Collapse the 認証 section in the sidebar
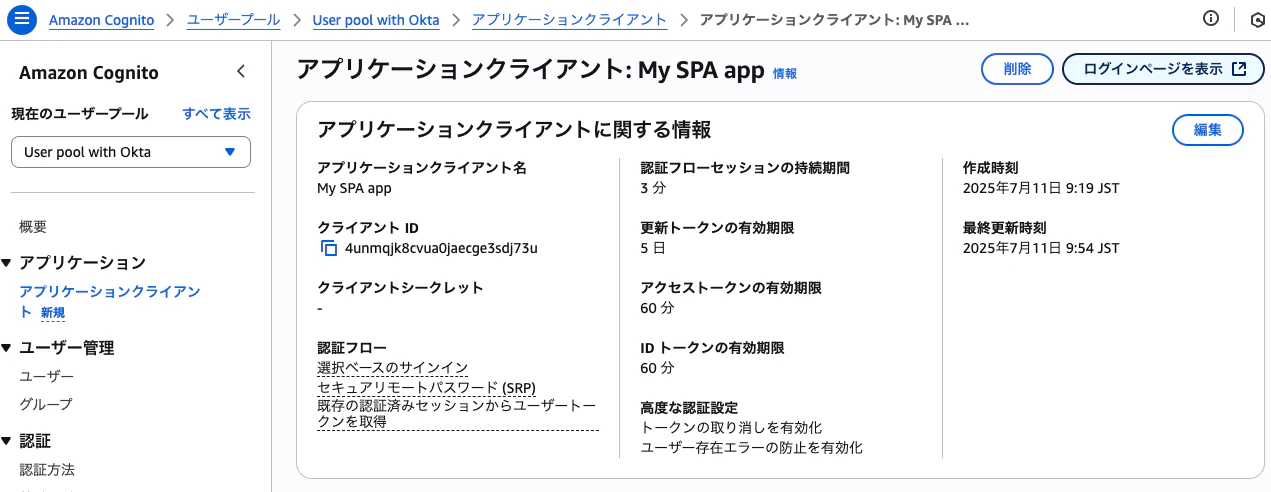The image size is (1271, 492). pyautogui.click(x=7, y=441)
